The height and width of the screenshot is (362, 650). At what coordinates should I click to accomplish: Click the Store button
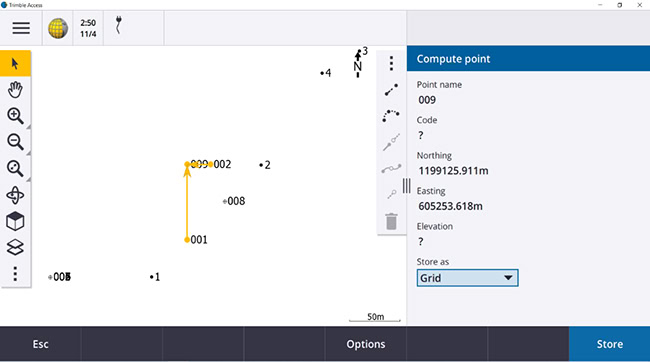[x=609, y=344]
